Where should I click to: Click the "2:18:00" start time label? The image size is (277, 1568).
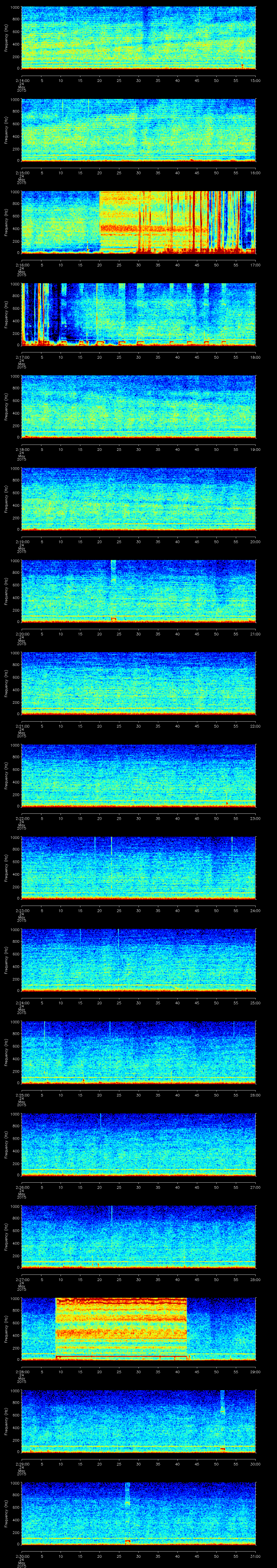point(22,449)
